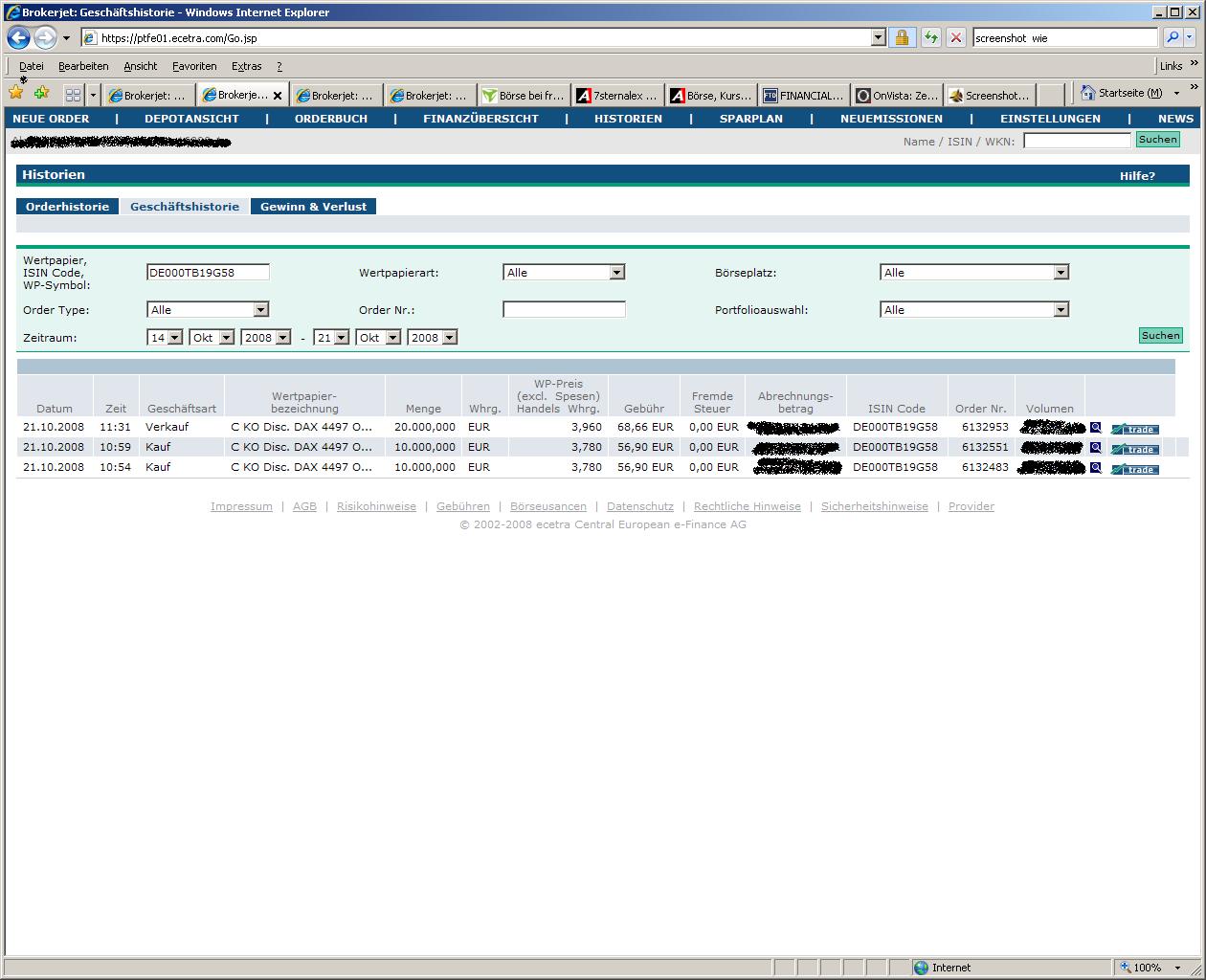Click the magnifier detail icon for order 6132483

coord(1095,468)
